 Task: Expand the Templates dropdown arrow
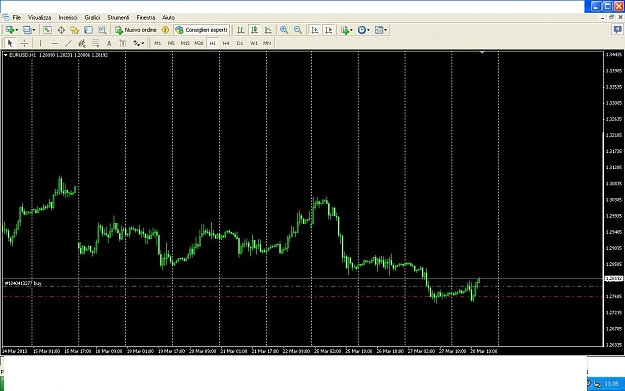tap(385, 30)
